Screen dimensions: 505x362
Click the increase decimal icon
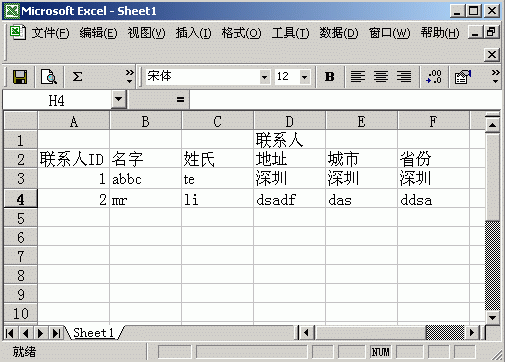(434, 77)
